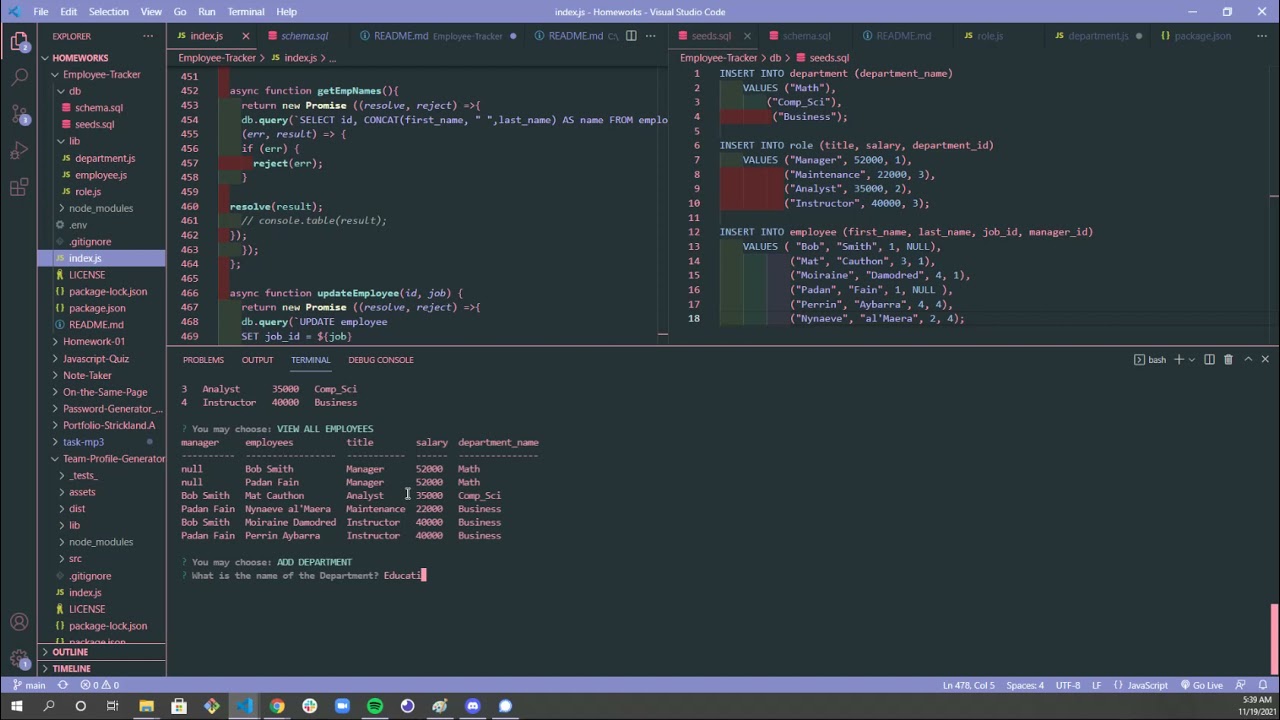Open the Extensions view
Image resolution: width=1280 pixels, height=720 pixels.
tap(19, 187)
